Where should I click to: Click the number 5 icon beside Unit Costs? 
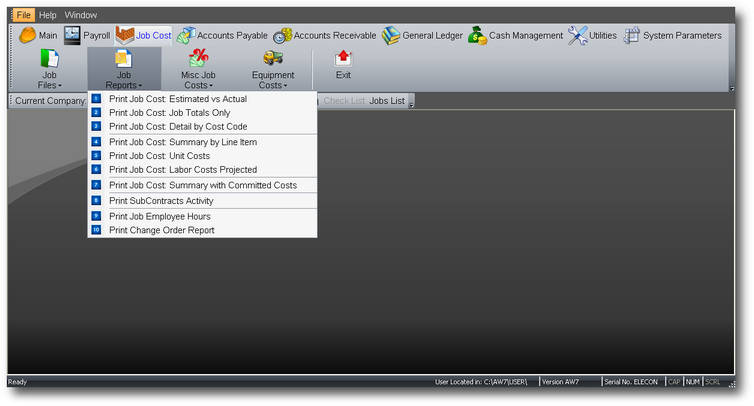[x=96, y=156]
